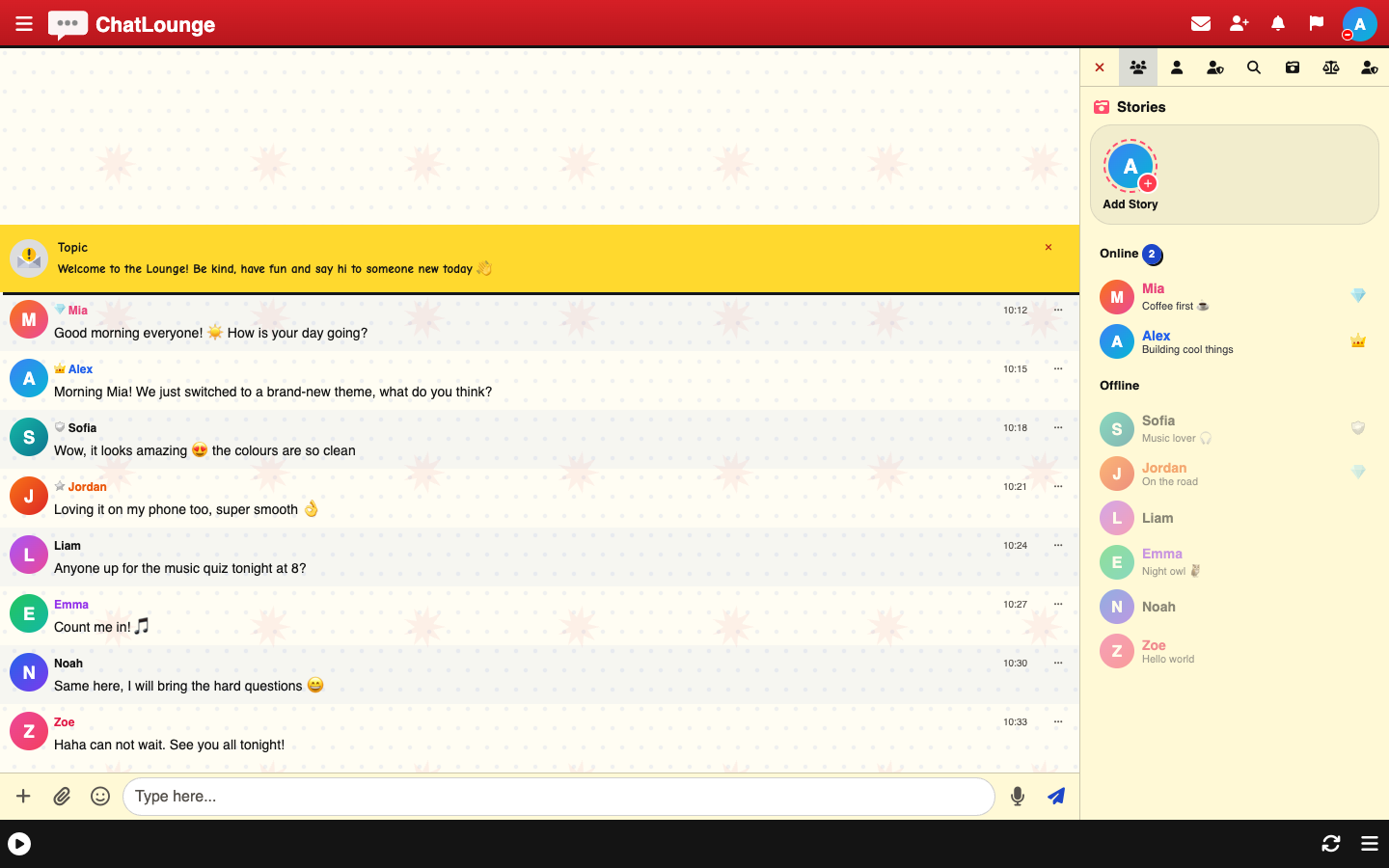Close the right side panel
This screenshot has height=868, width=1389.
(x=1100, y=68)
